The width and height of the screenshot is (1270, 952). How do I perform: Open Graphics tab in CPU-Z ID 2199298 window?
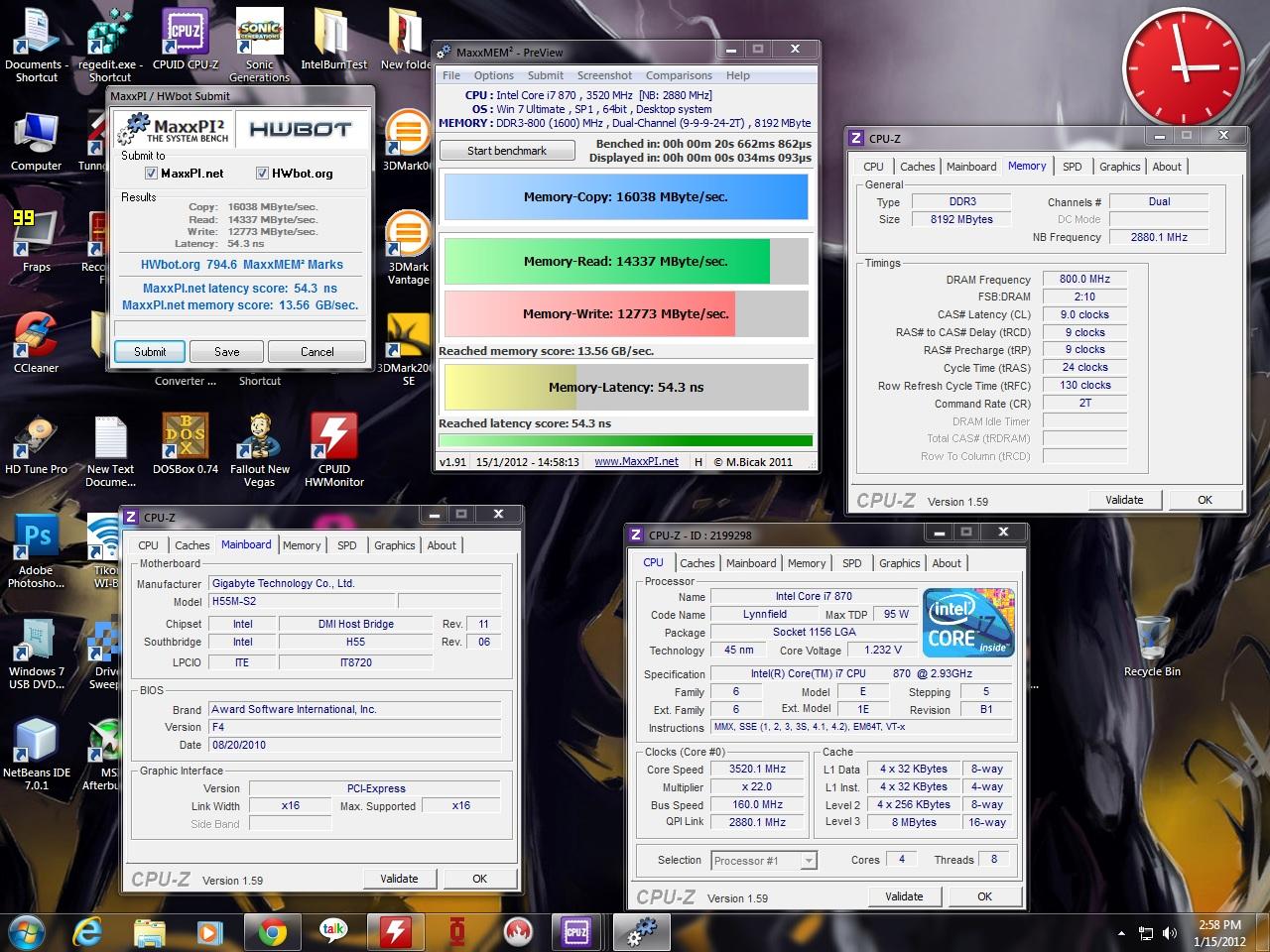coord(899,563)
